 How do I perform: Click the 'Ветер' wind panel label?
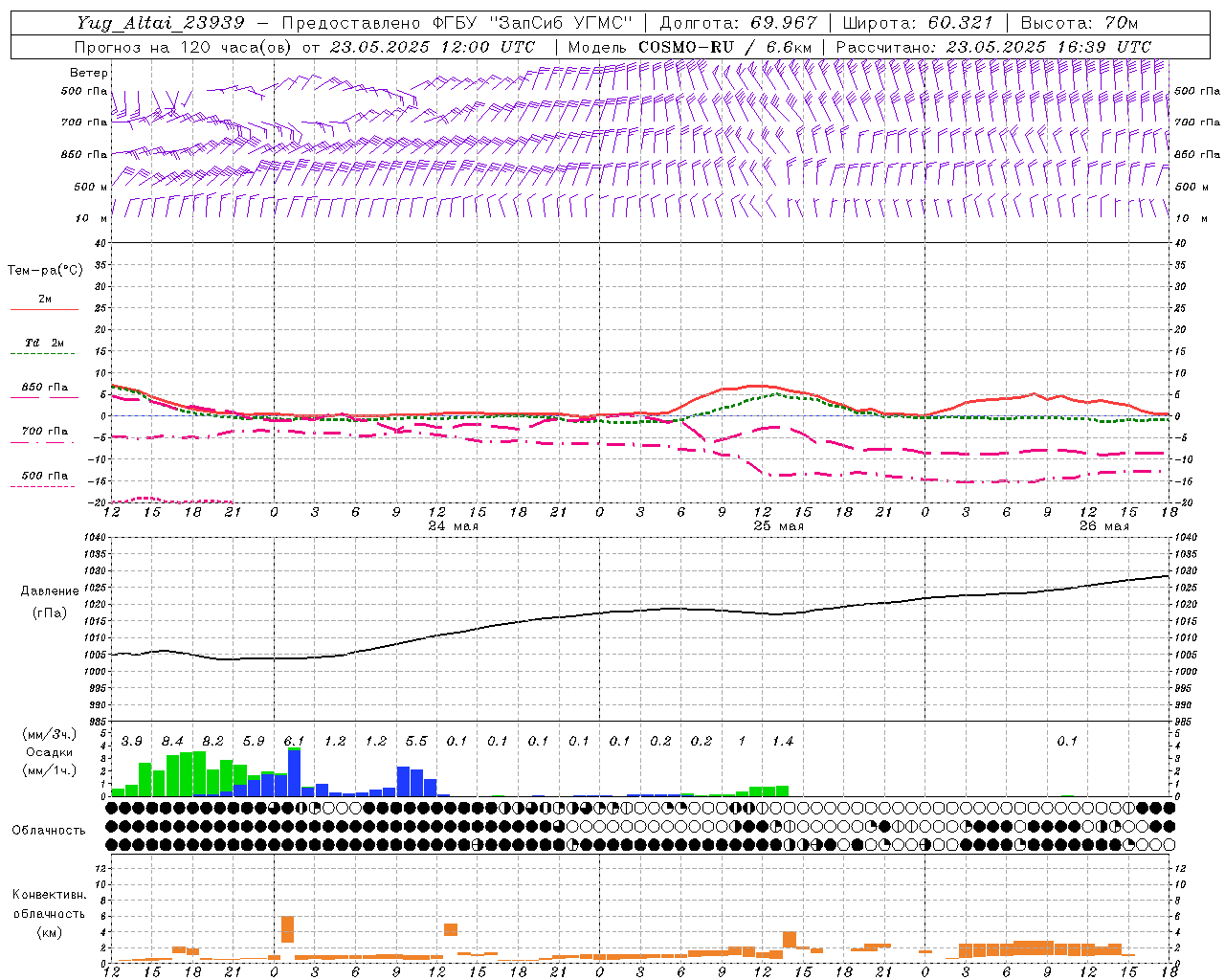[x=89, y=73]
